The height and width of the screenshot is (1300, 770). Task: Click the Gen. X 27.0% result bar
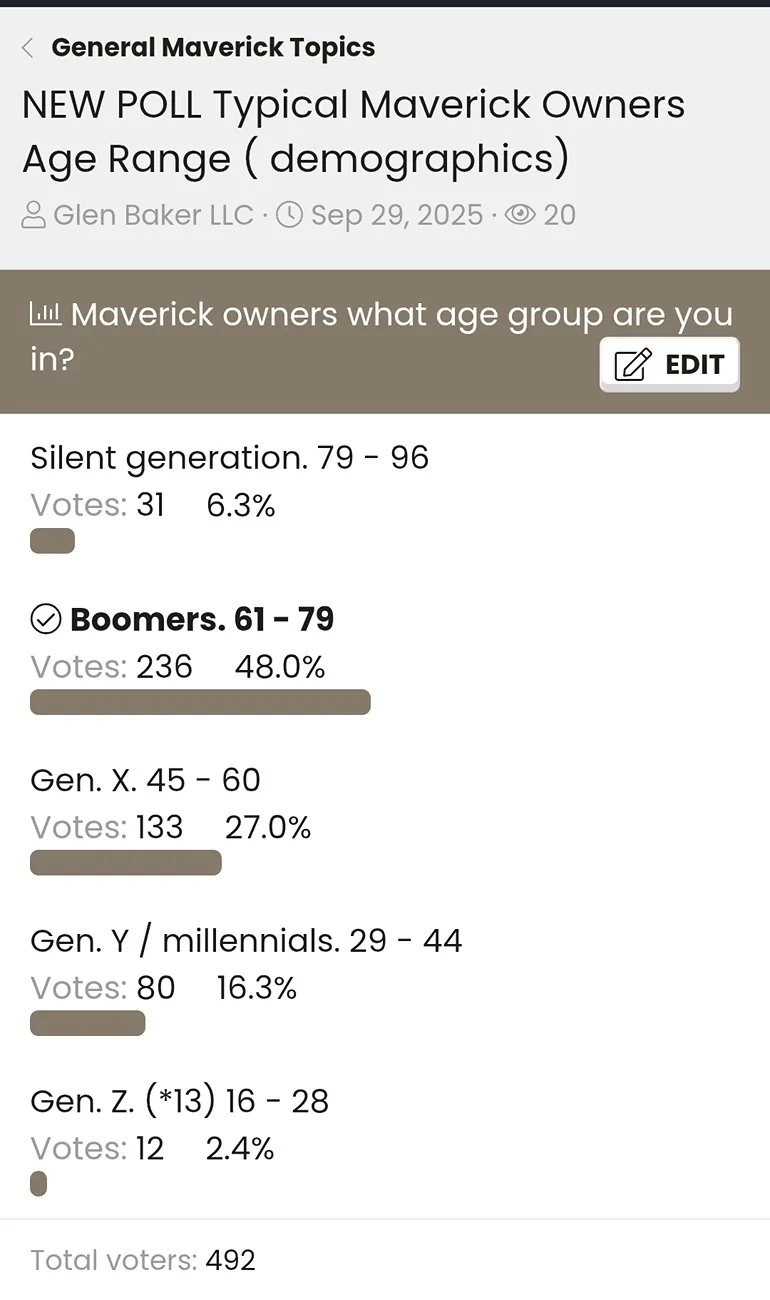[x=126, y=863]
